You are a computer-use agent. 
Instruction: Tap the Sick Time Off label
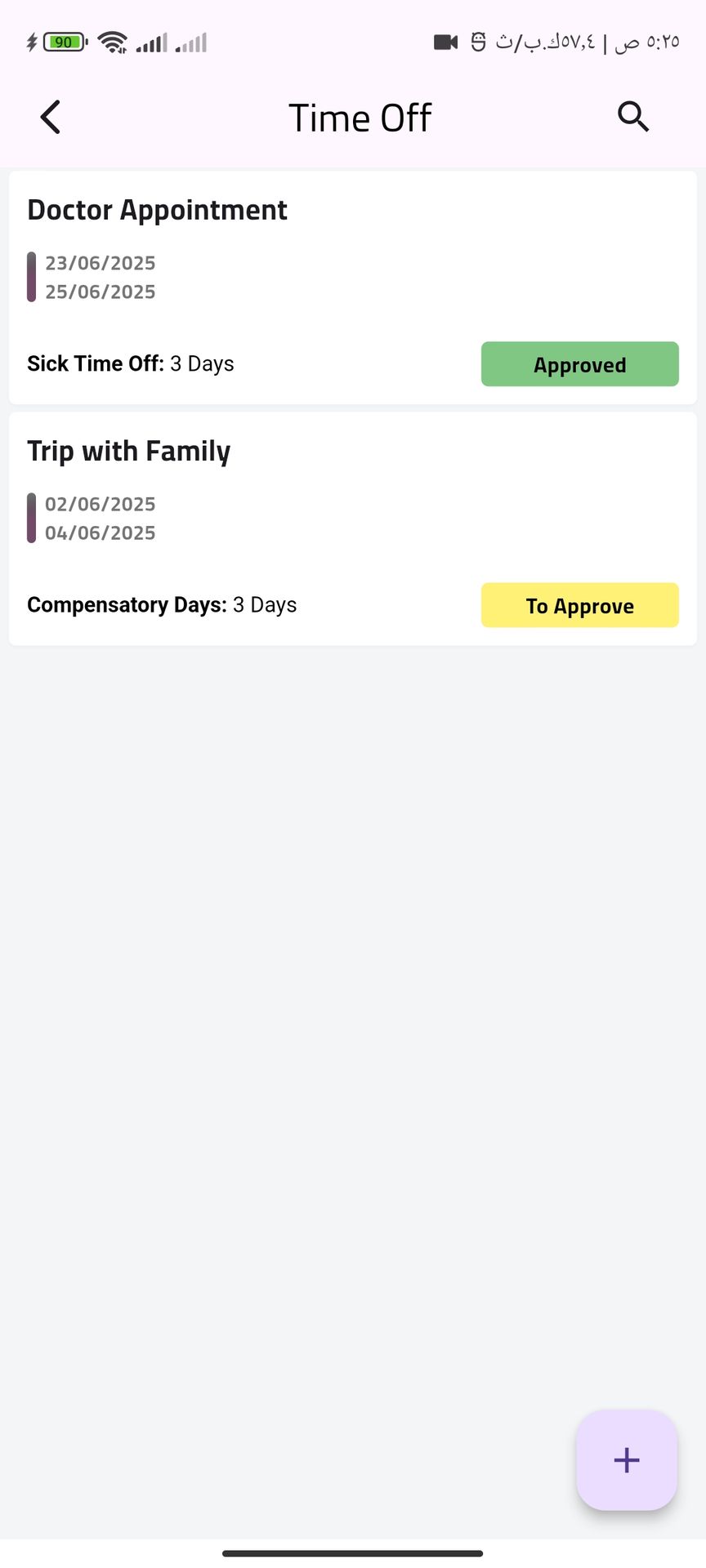point(96,363)
